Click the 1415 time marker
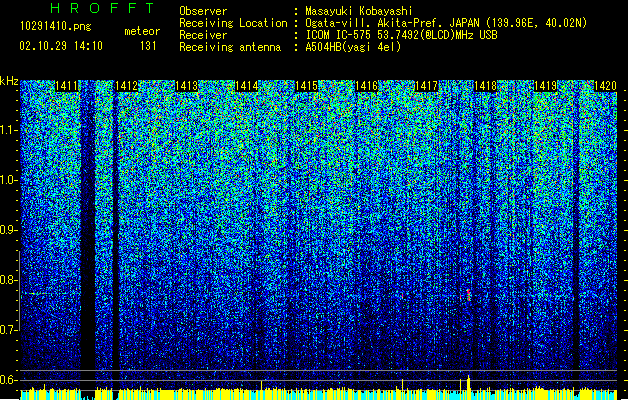 [x=306, y=86]
